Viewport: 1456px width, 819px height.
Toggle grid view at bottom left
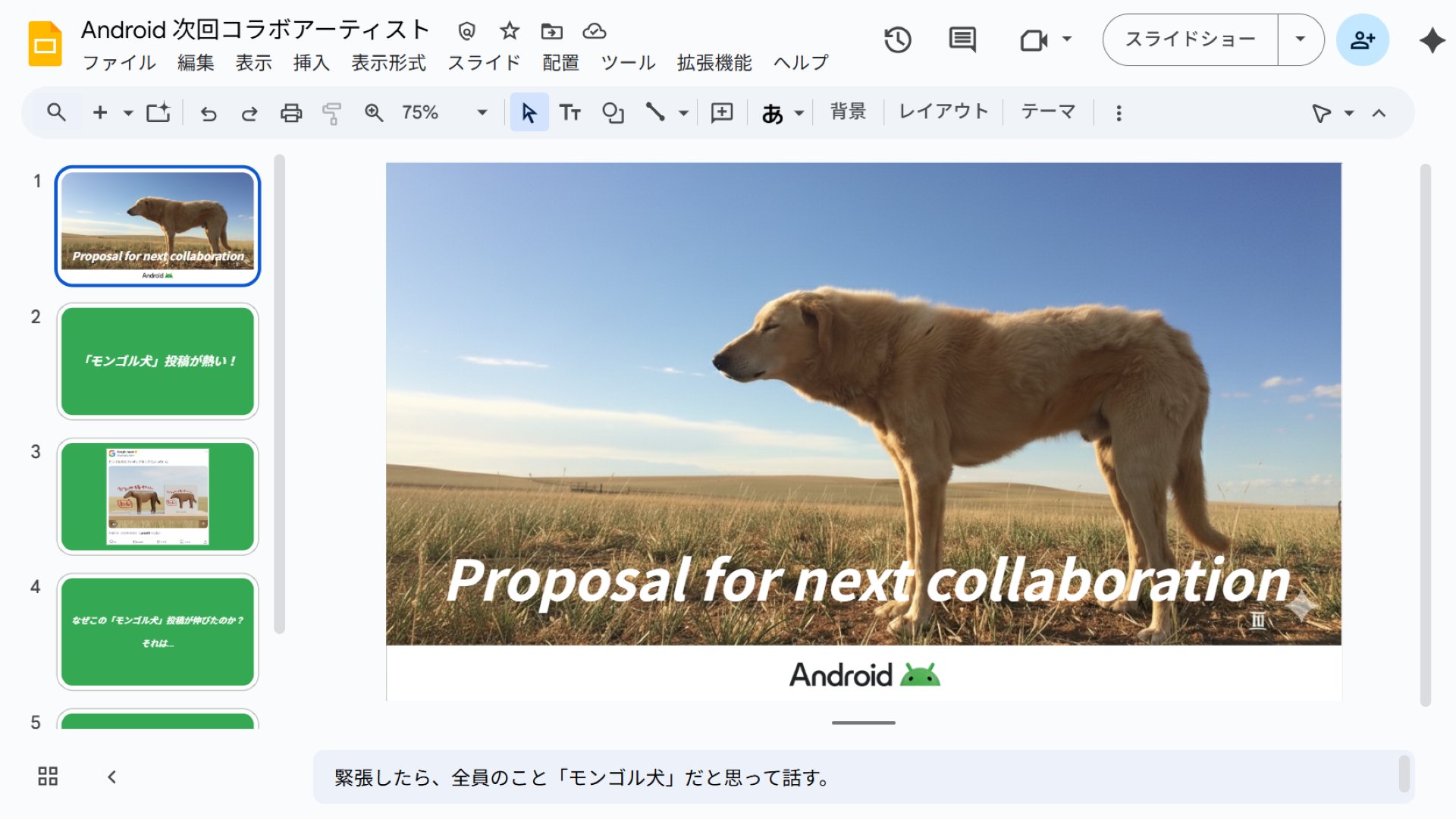[48, 776]
